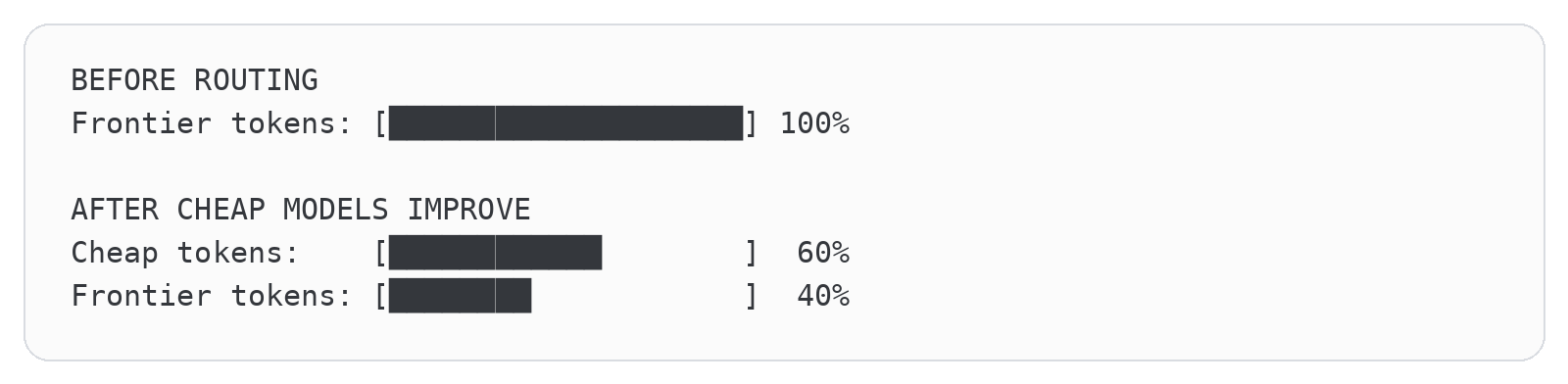The width and height of the screenshot is (1568, 384).
Task: Click the 100% Frontier tokens progress bar
Action: (x=565, y=123)
